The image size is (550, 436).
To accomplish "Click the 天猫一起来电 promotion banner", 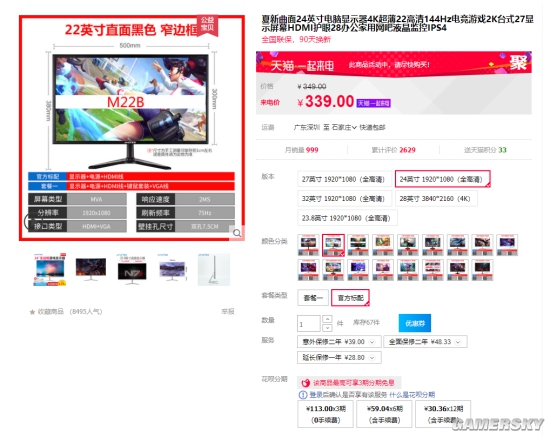I will (394, 63).
